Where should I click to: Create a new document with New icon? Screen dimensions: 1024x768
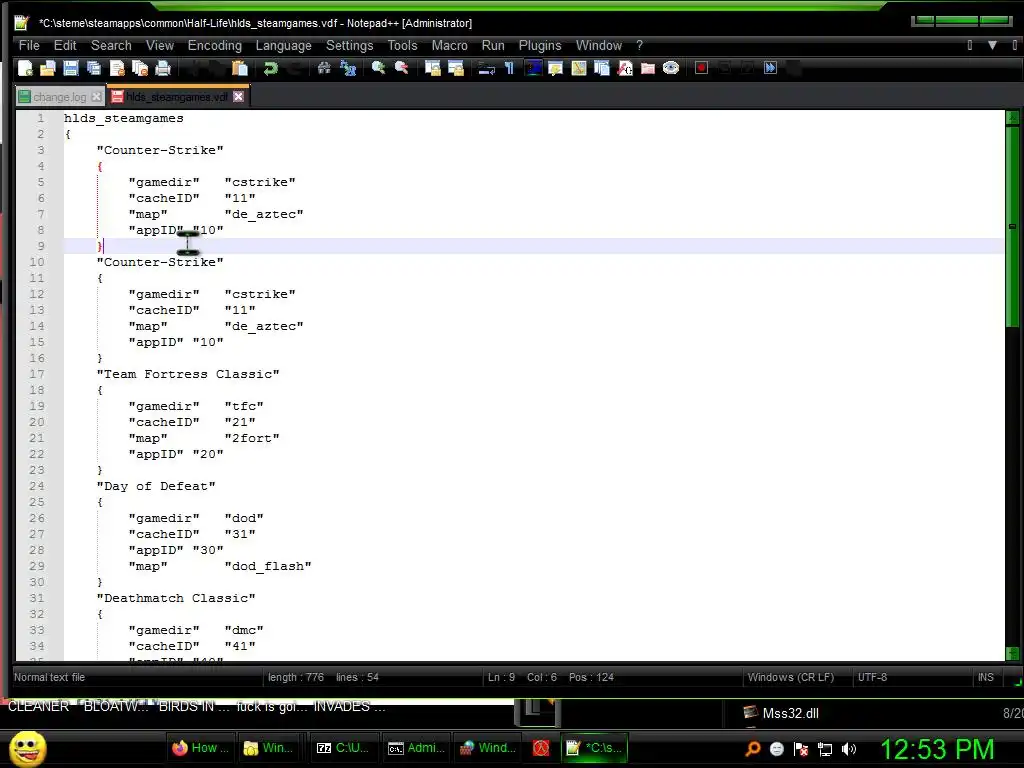click(25, 68)
